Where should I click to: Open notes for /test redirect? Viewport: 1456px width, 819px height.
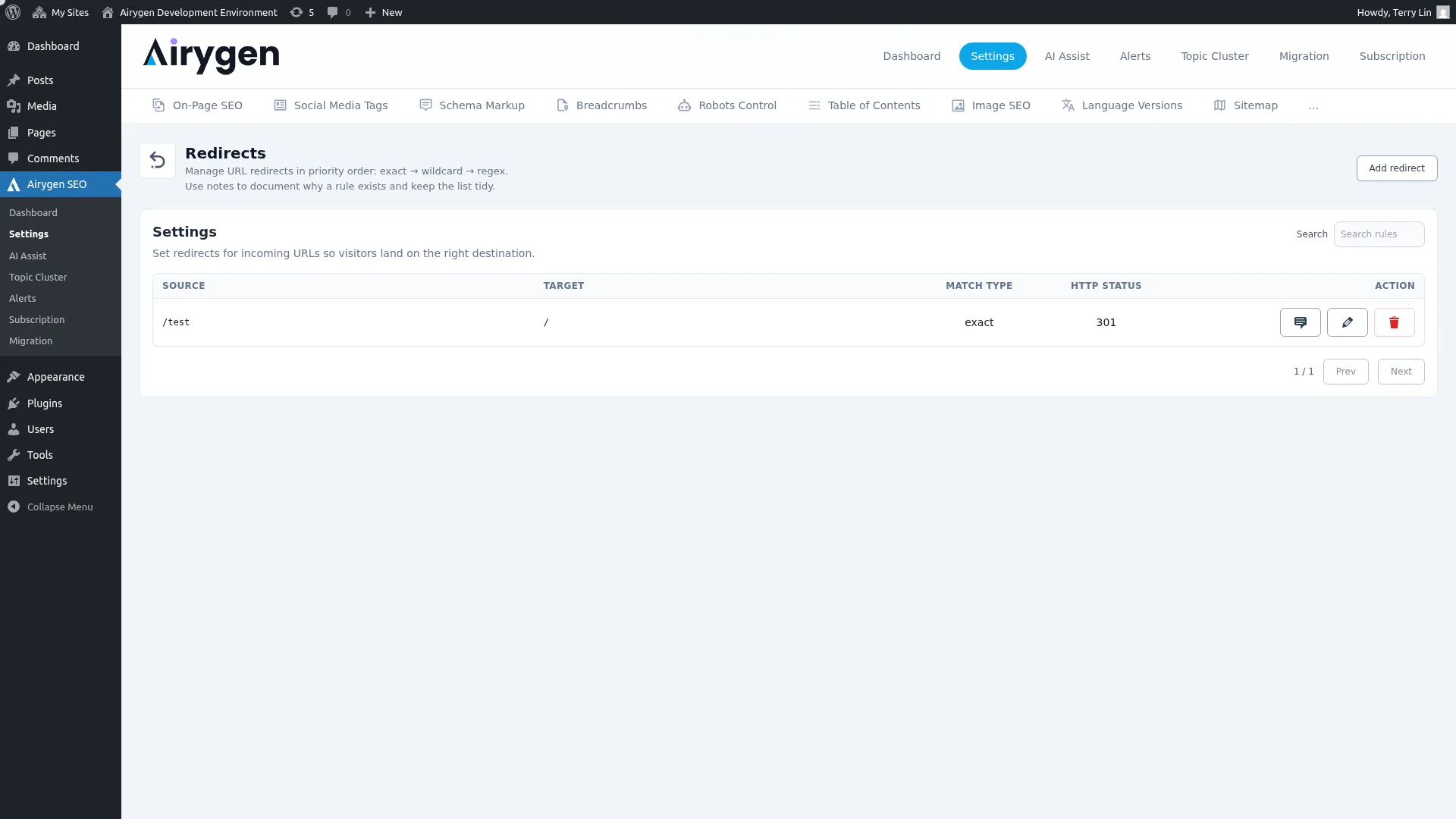click(1301, 322)
